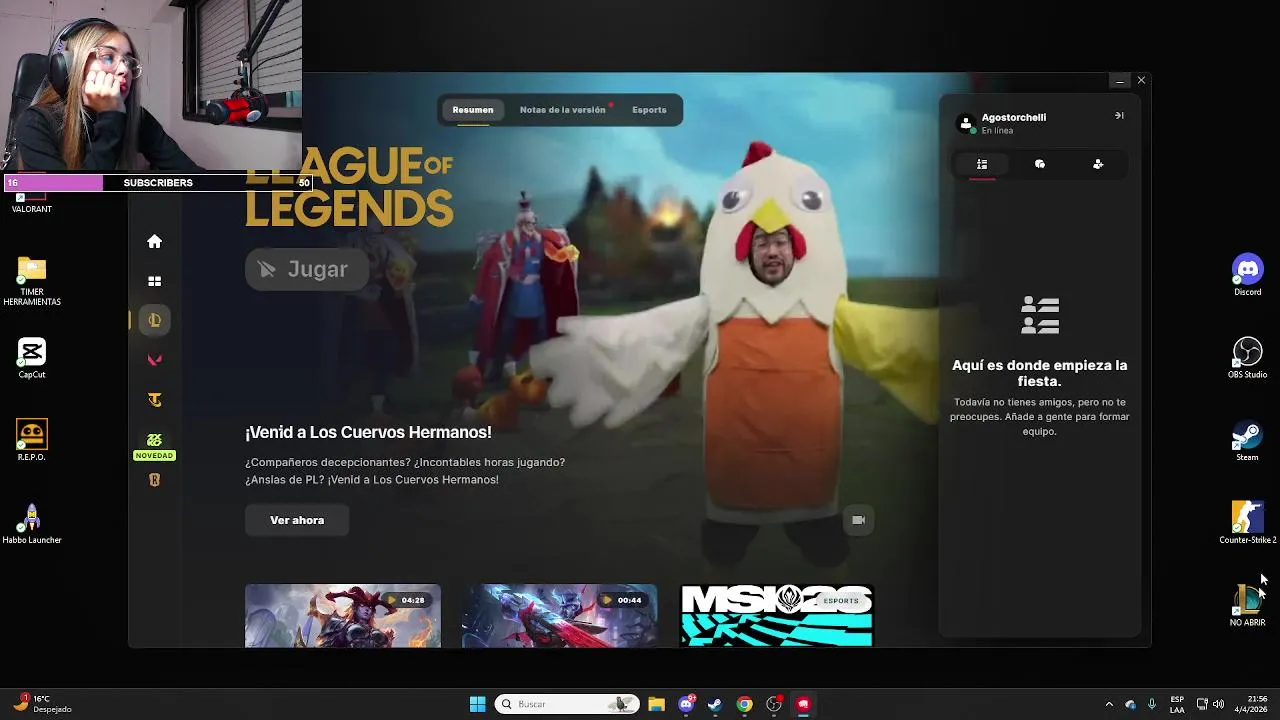Open the ESP LAA language switcher

click(1177, 704)
